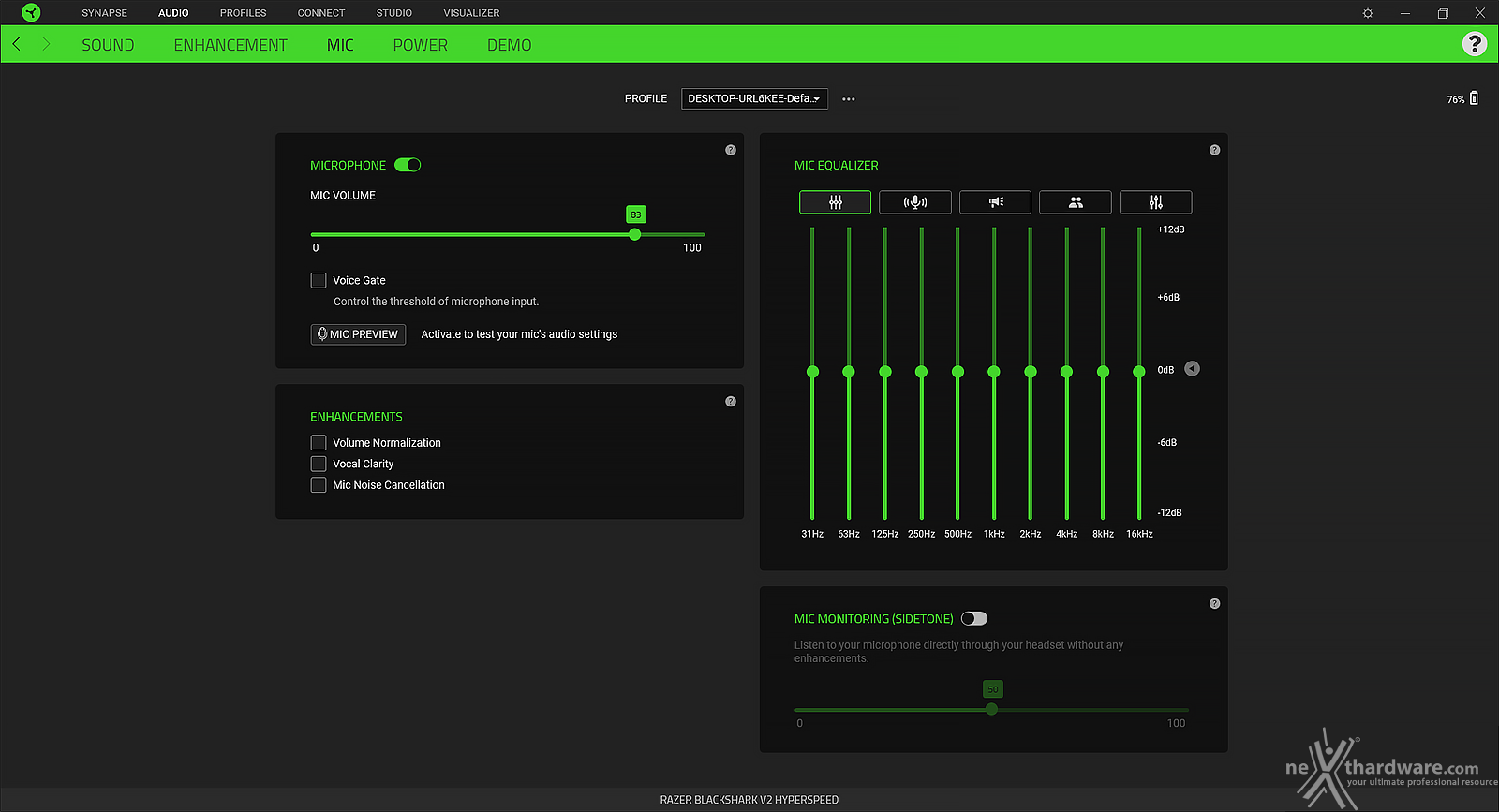Select the broadcast megaphone equalizer preset
Screen dimensions: 1499x812
[x=996, y=202]
